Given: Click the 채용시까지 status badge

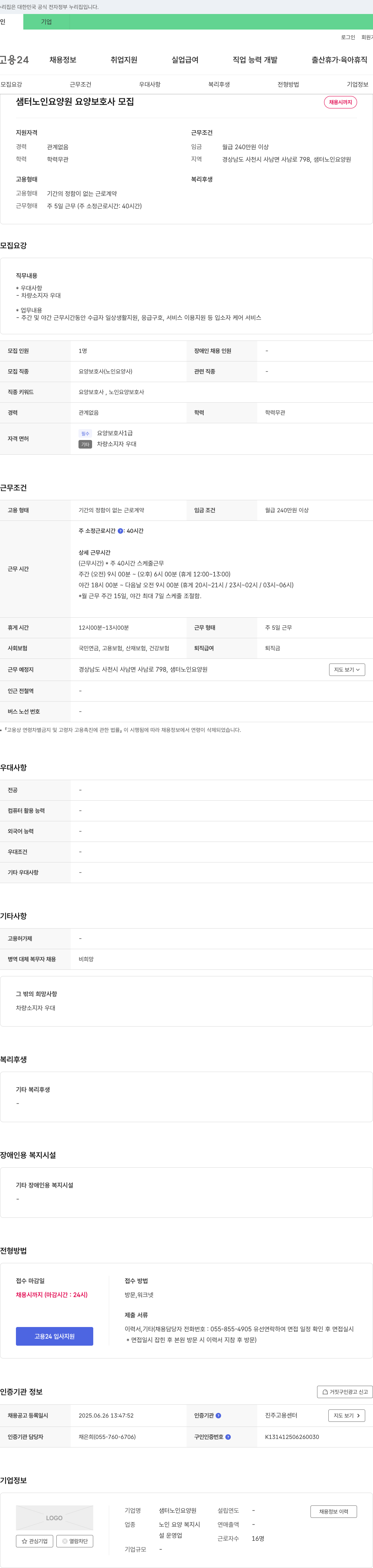Looking at the screenshot, I should click(x=340, y=102).
